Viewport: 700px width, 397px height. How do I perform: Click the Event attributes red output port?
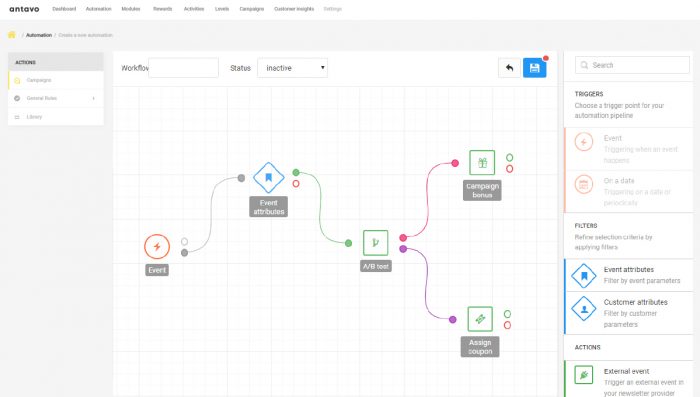(296, 184)
